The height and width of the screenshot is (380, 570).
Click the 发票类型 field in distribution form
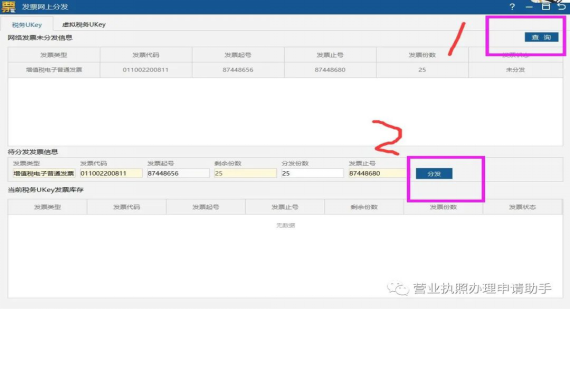pos(44,173)
